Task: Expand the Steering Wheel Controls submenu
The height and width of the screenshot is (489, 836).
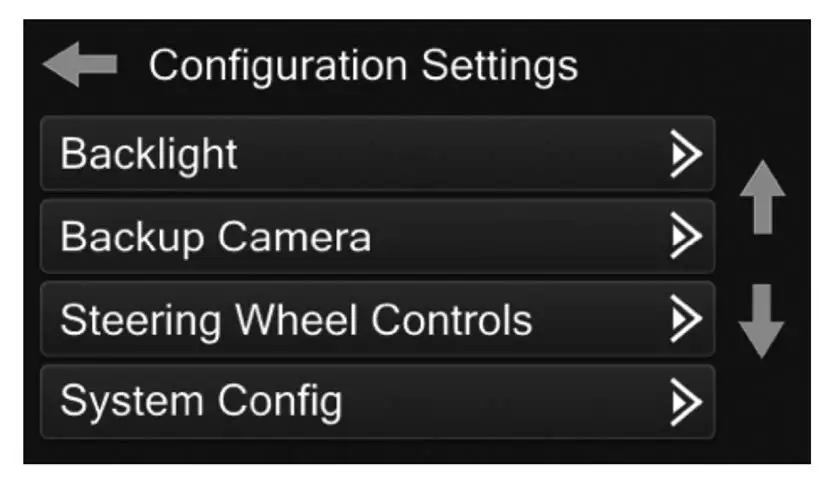Action: point(685,320)
